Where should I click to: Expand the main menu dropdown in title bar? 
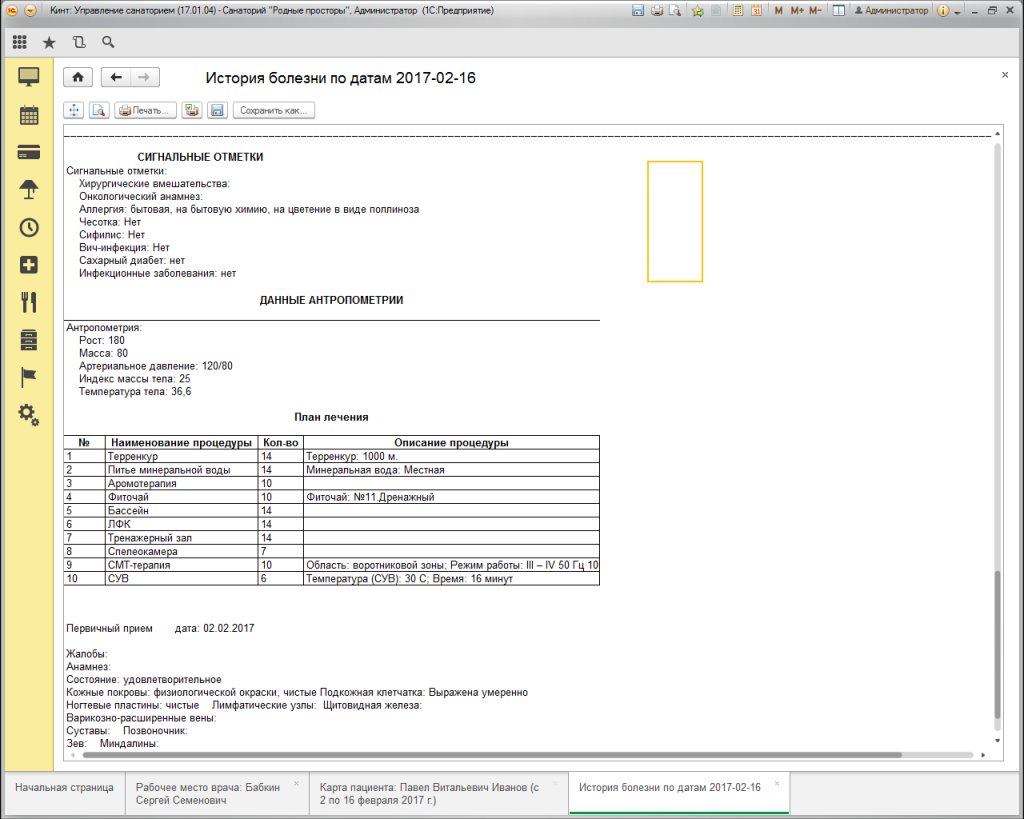pyautogui.click(x=30, y=10)
